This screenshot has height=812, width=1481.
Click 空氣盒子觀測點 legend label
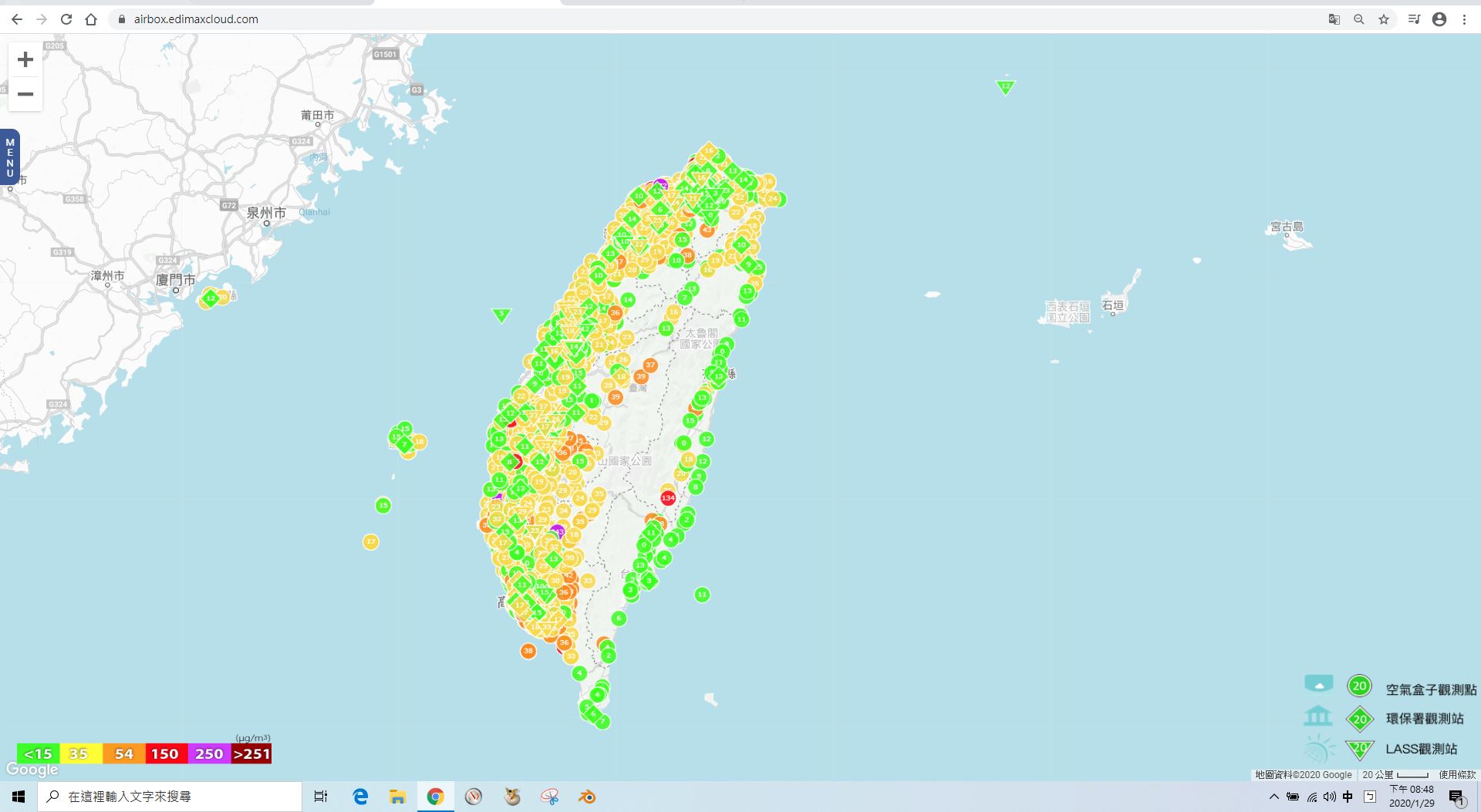tap(1431, 689)
